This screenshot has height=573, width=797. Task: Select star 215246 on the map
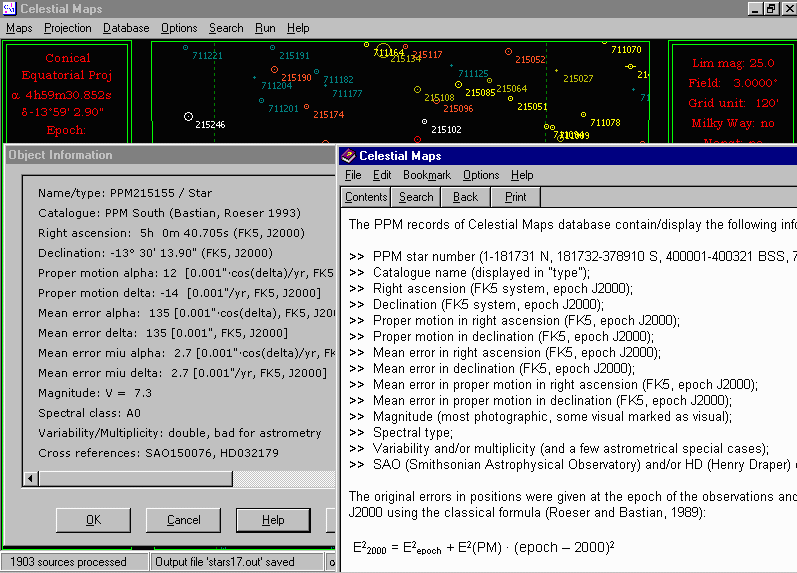(x=188, y=116)
